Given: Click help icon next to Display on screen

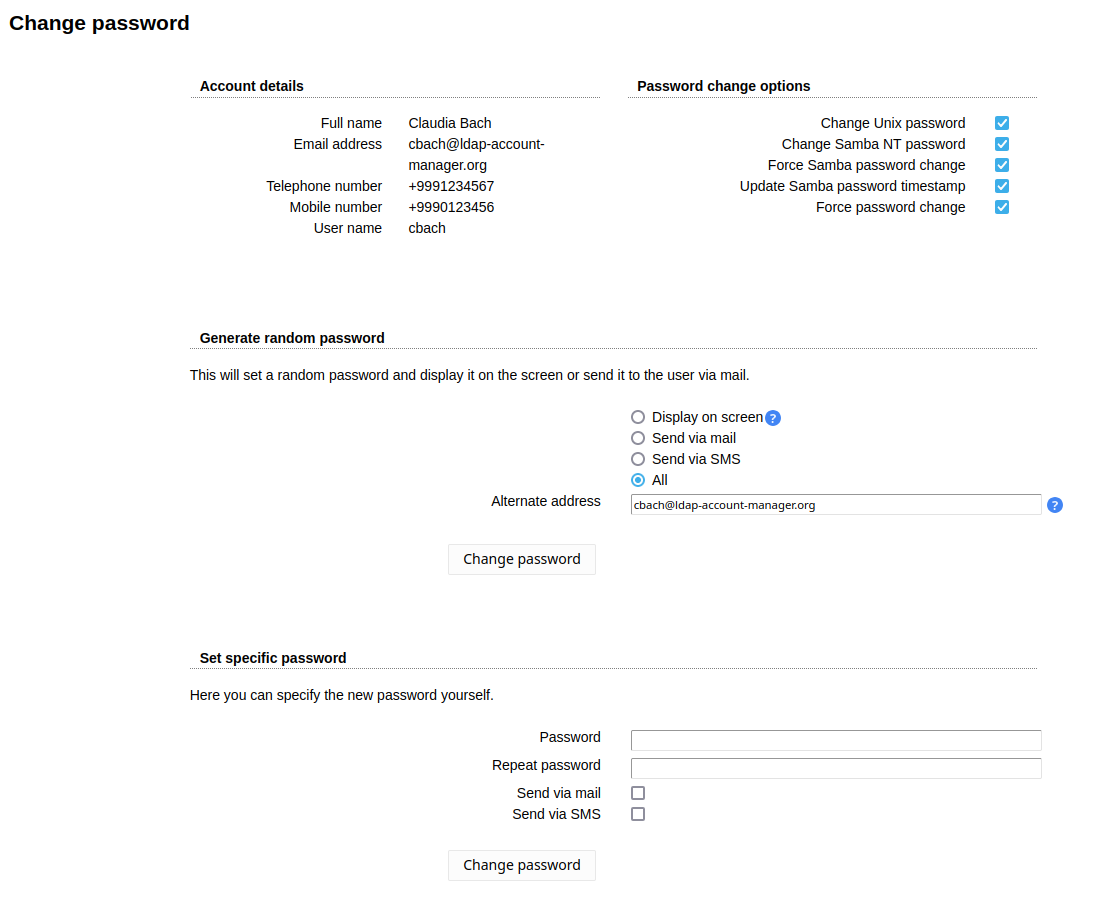Looking at the screenshot, I should tap(772, 418).
